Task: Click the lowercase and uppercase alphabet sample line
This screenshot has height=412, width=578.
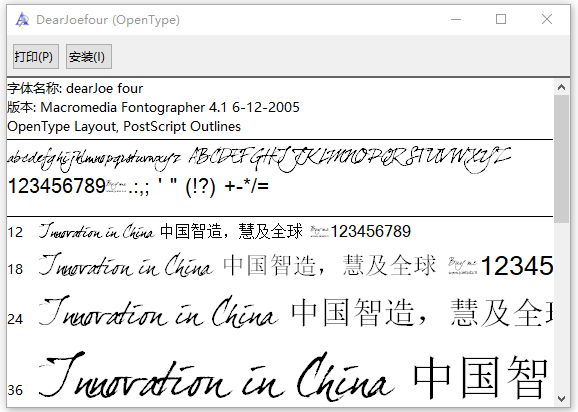Action: point(259,159)
